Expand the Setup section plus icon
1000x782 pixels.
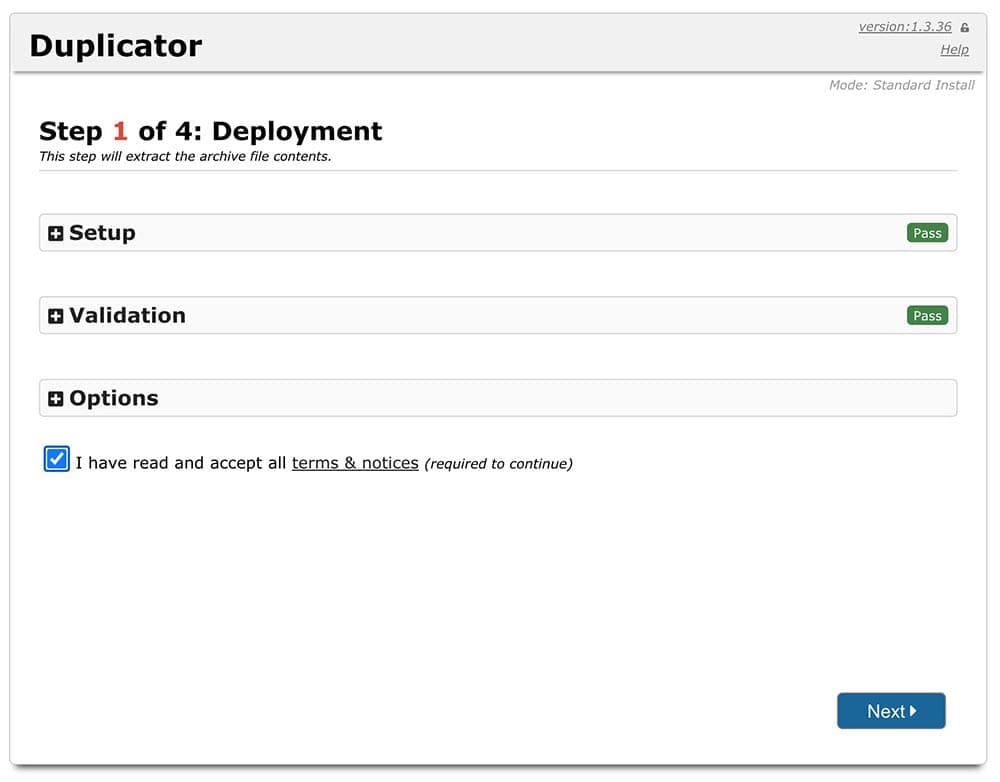pyautogui.click(x=55, y=233)
